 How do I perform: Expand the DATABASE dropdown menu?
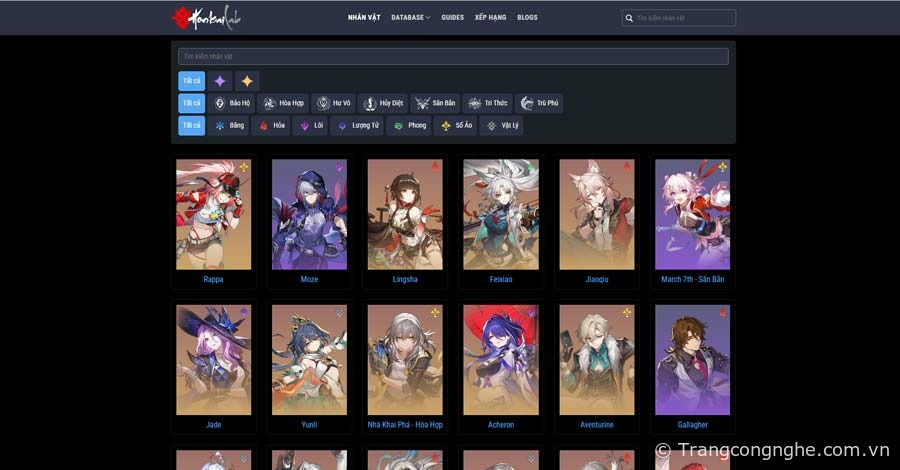(410, 18)
